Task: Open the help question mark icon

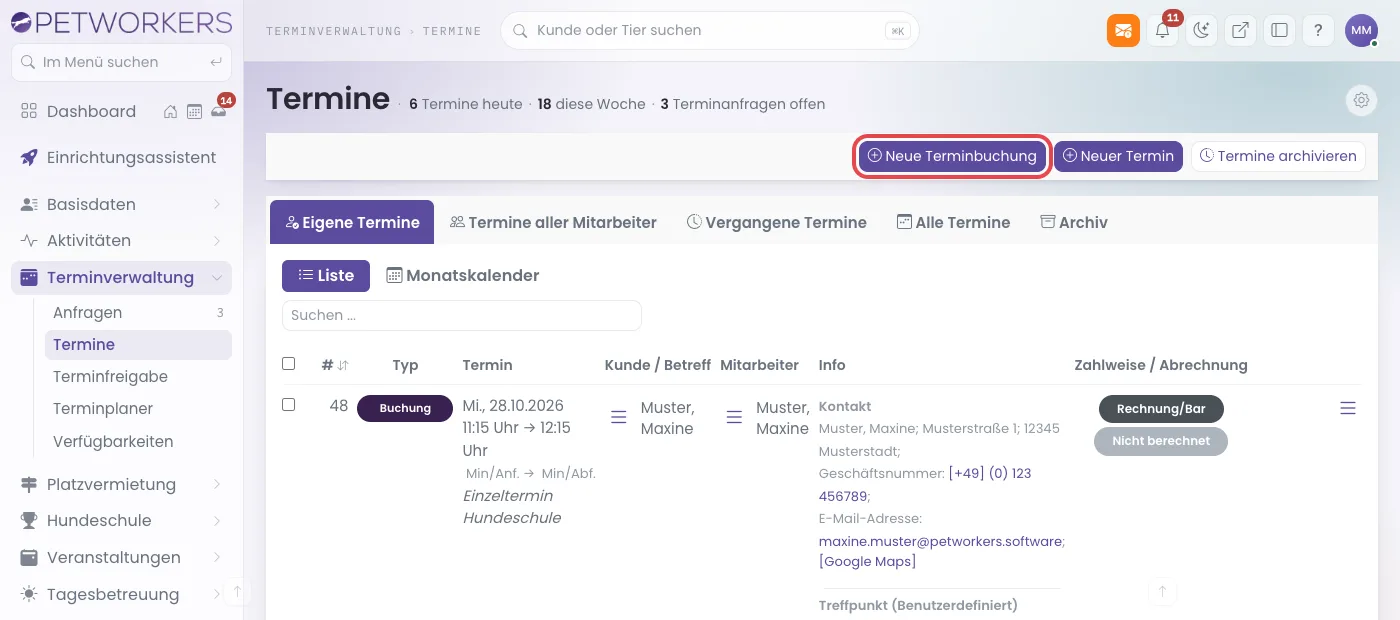Action: 1318,30
